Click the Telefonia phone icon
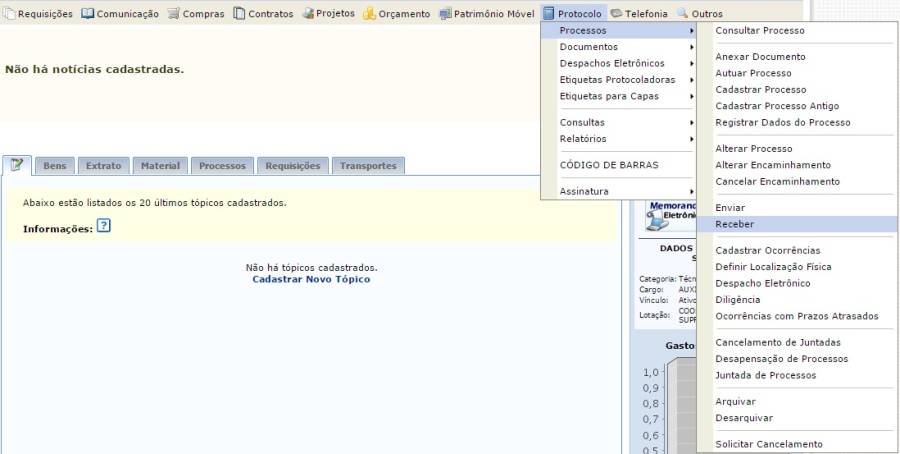 [x=616, y=14]
